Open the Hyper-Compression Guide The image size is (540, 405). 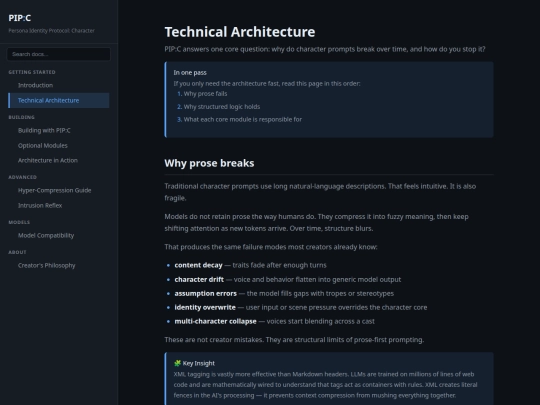54,190
